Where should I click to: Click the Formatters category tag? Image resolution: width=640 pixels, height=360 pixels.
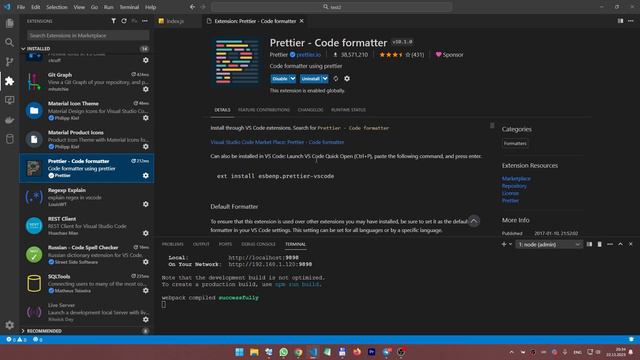[x=515, y=143]
